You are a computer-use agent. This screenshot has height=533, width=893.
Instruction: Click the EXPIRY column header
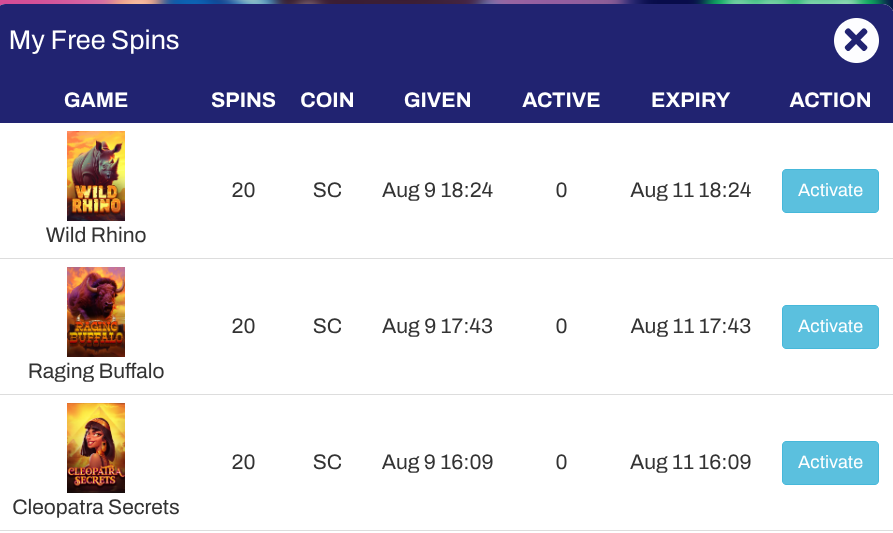click(x=690, y=100)
